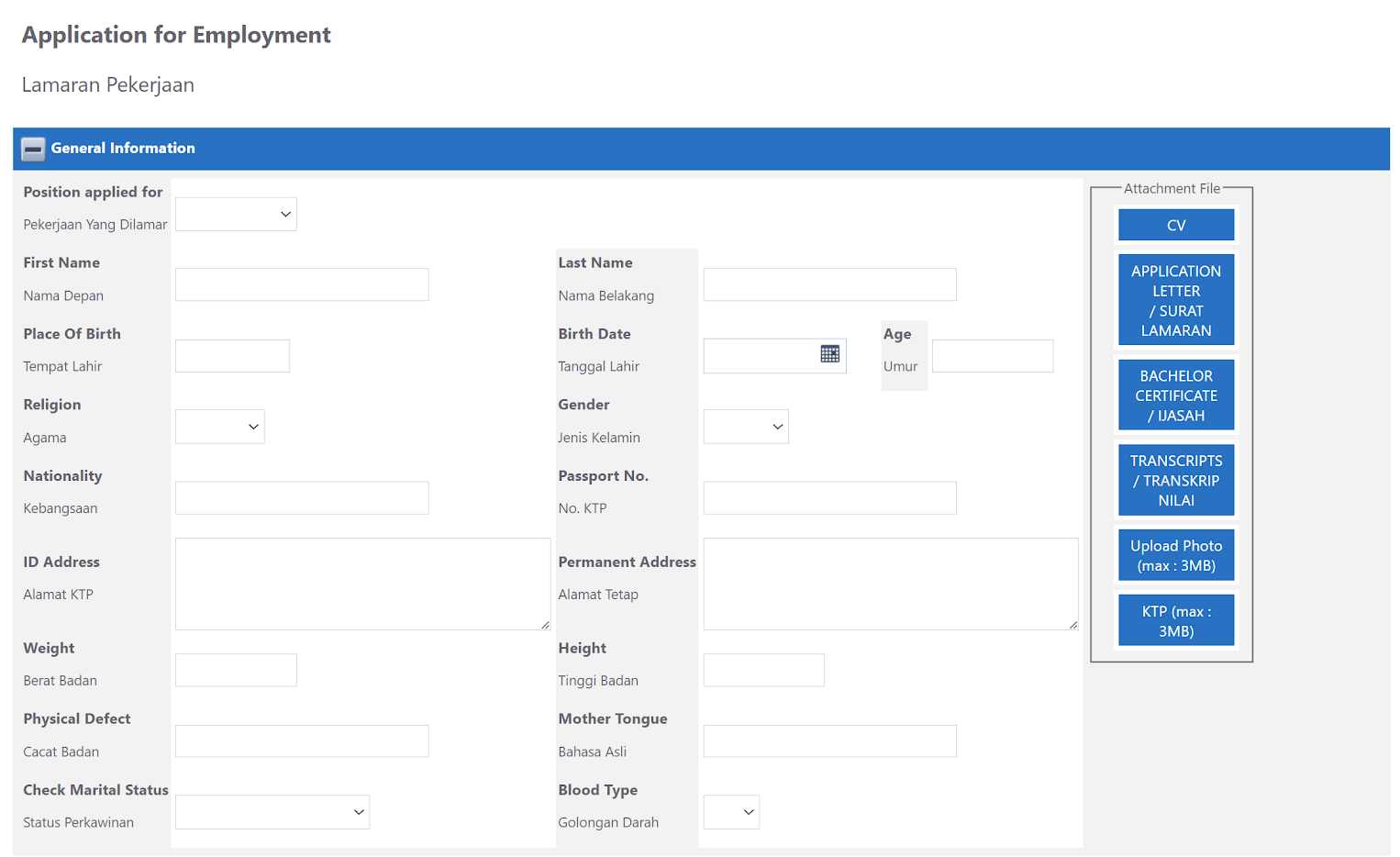Screen dimensions: 1400x857
Task: Click into the Last Name field
Action: 829,284
